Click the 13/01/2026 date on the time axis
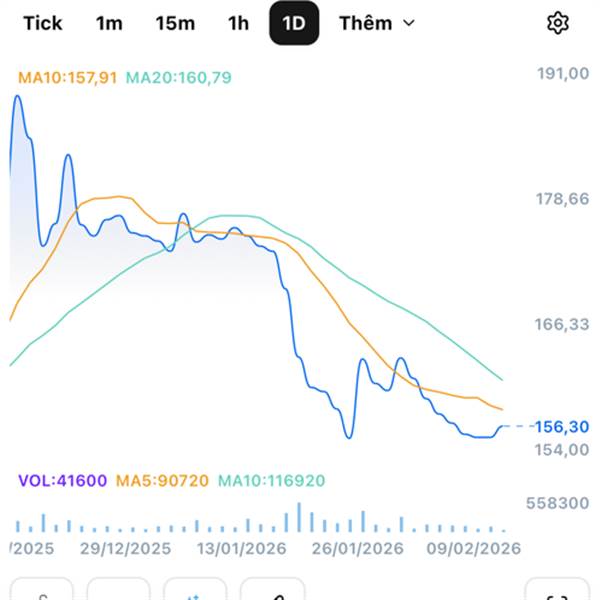 point(240,549)
